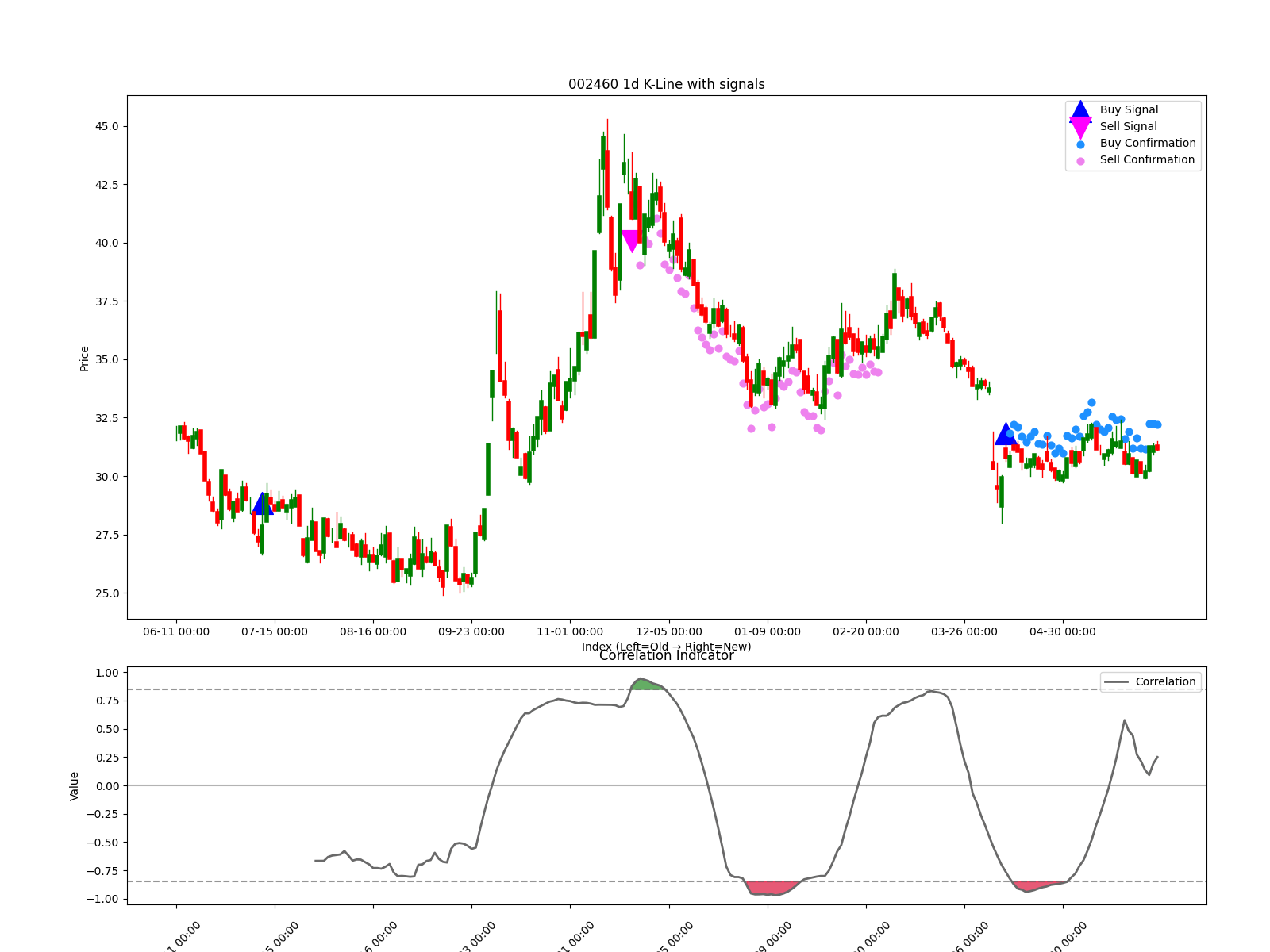1270x952 pixels.
Task: Click the 'Correlation Indicator' subplot title
Action: coord(667,655)
